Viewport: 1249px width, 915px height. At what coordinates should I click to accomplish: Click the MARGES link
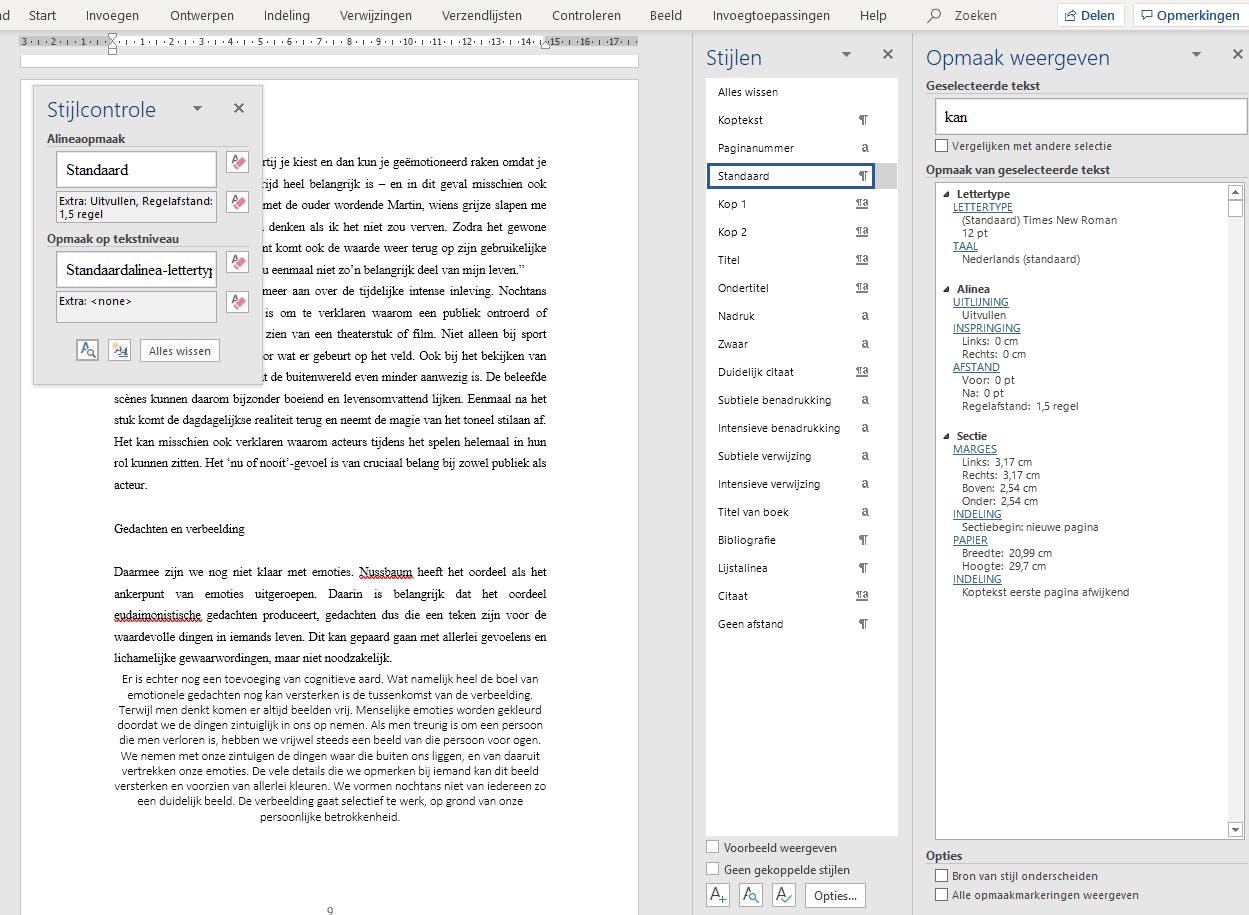(x=974, y=449)
